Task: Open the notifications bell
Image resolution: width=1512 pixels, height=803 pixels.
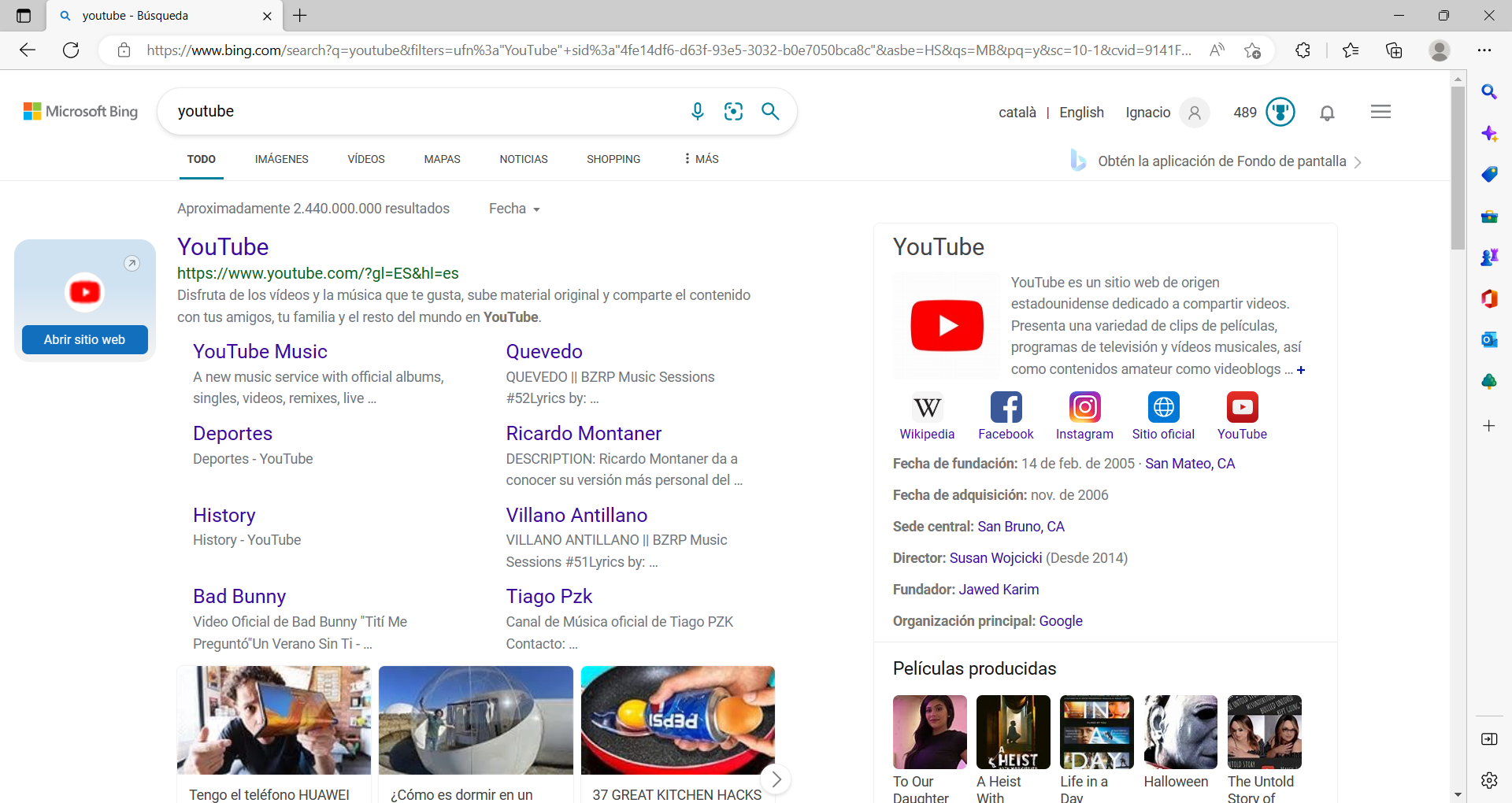Action: tap(1327, 113)
